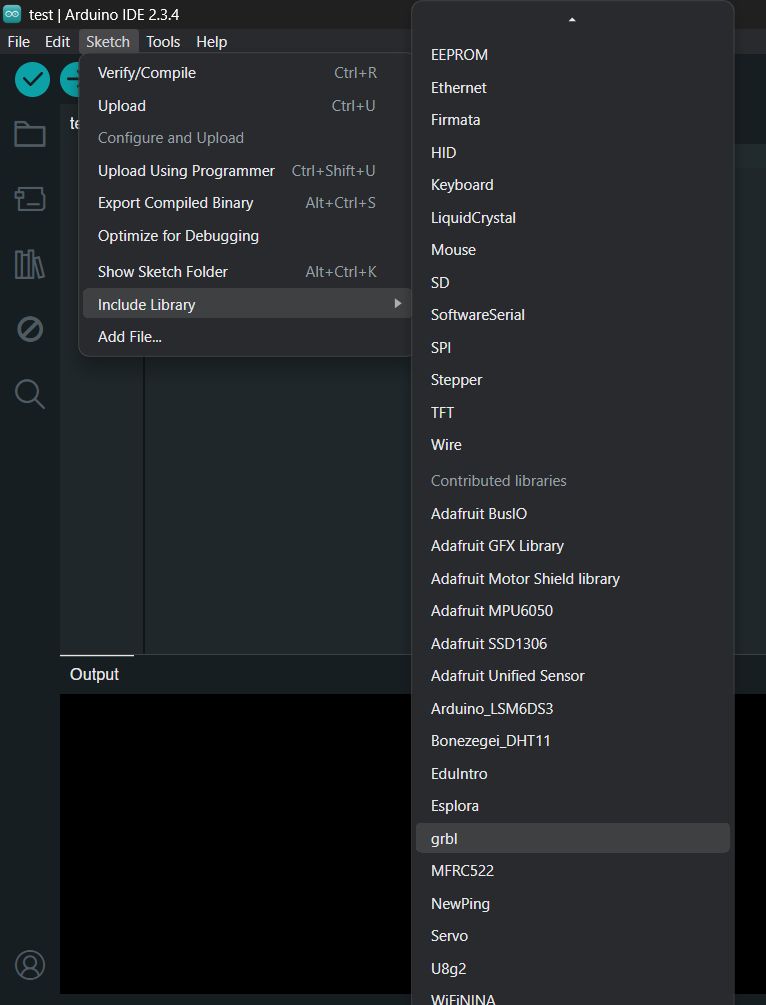The height and width of the screenshot is (1005, 766).
Task: Open the Boards Manager sidebar icon
Action: coord(29,199)
